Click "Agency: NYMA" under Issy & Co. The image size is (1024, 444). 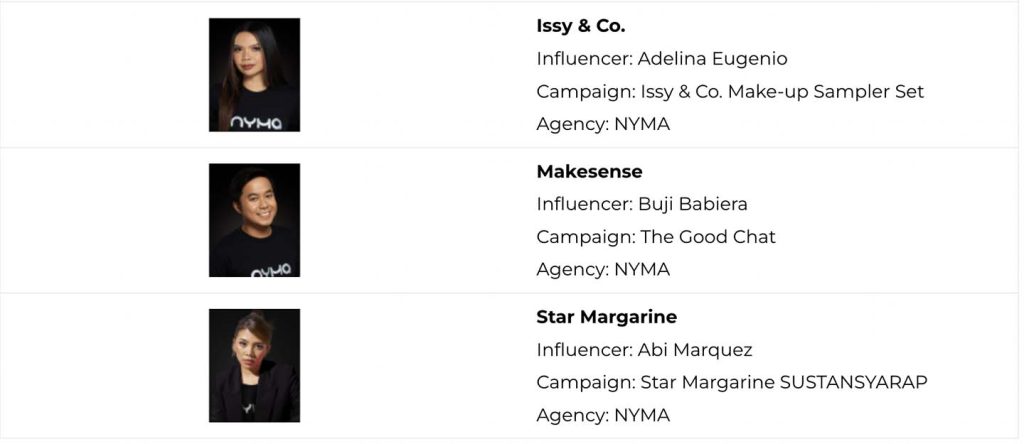tap(603, 124)
